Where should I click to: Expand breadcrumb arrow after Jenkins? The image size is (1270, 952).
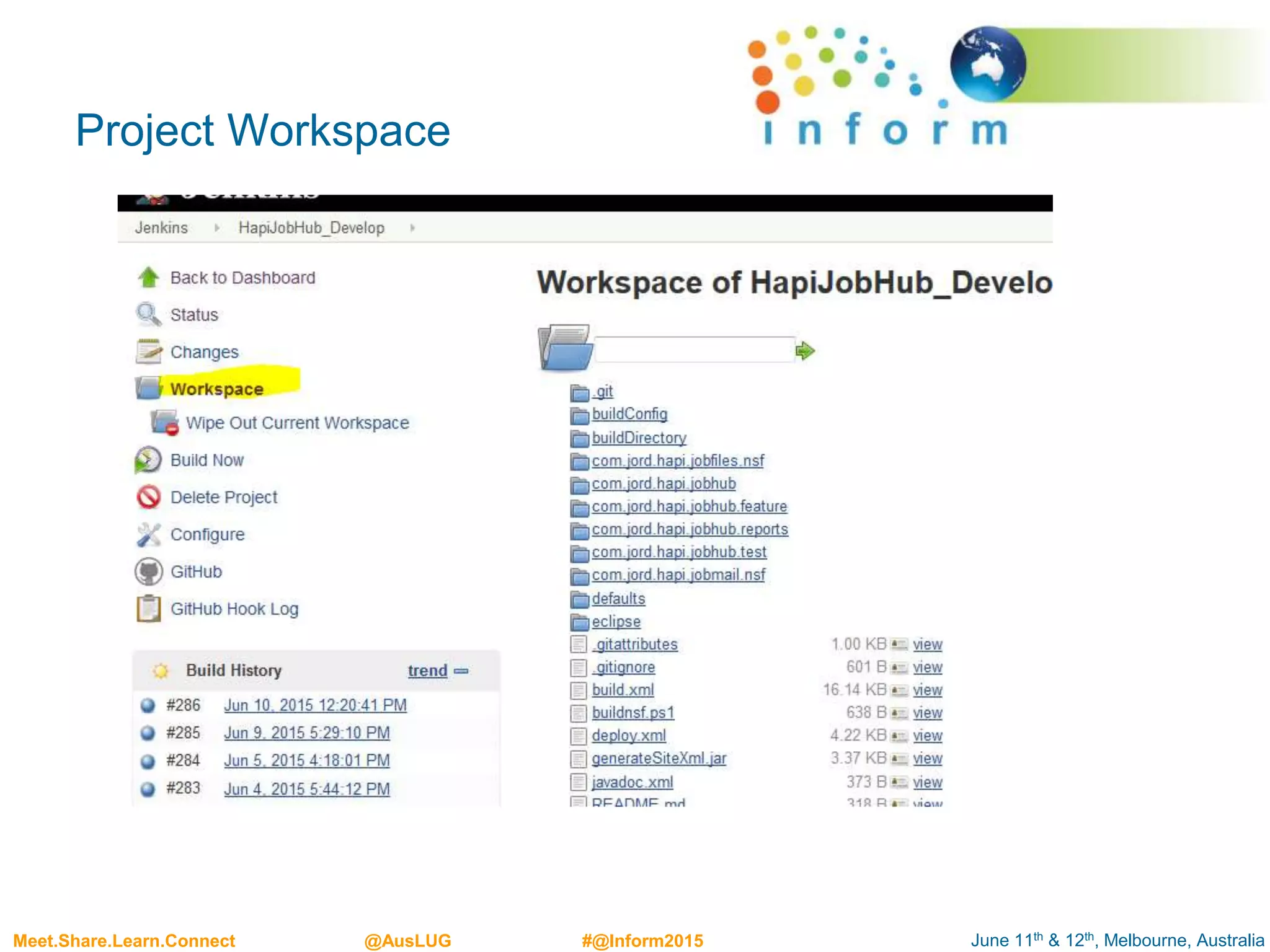pos(216,228)
